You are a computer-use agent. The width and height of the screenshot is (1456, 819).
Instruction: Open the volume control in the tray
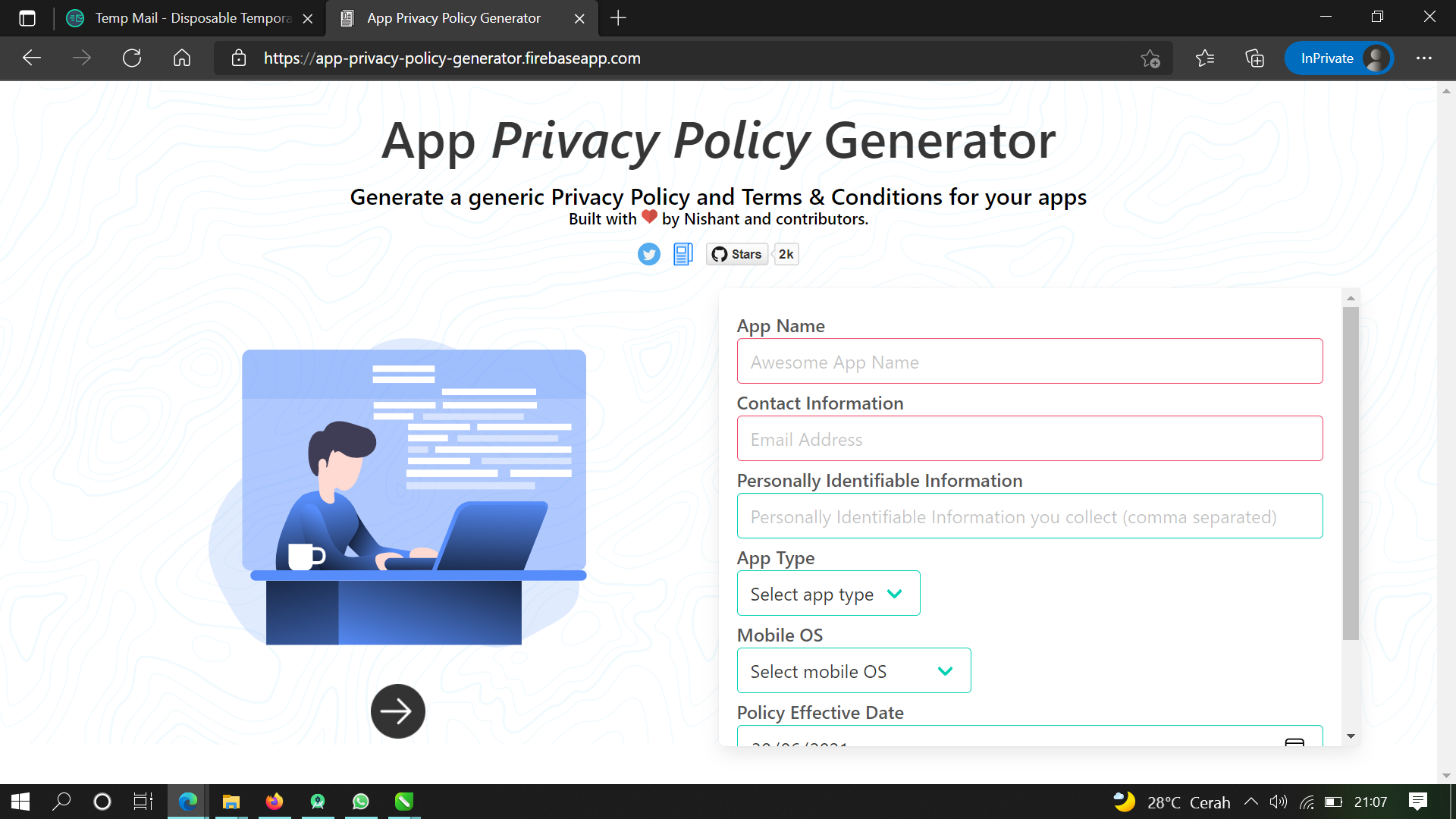point(1279,802)
